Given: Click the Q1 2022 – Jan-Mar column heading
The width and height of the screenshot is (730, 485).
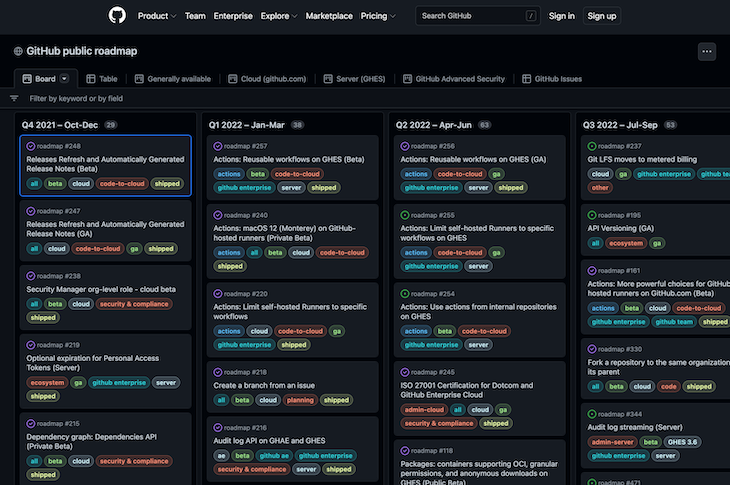Looking at the screenshot, I should [246, 125].
